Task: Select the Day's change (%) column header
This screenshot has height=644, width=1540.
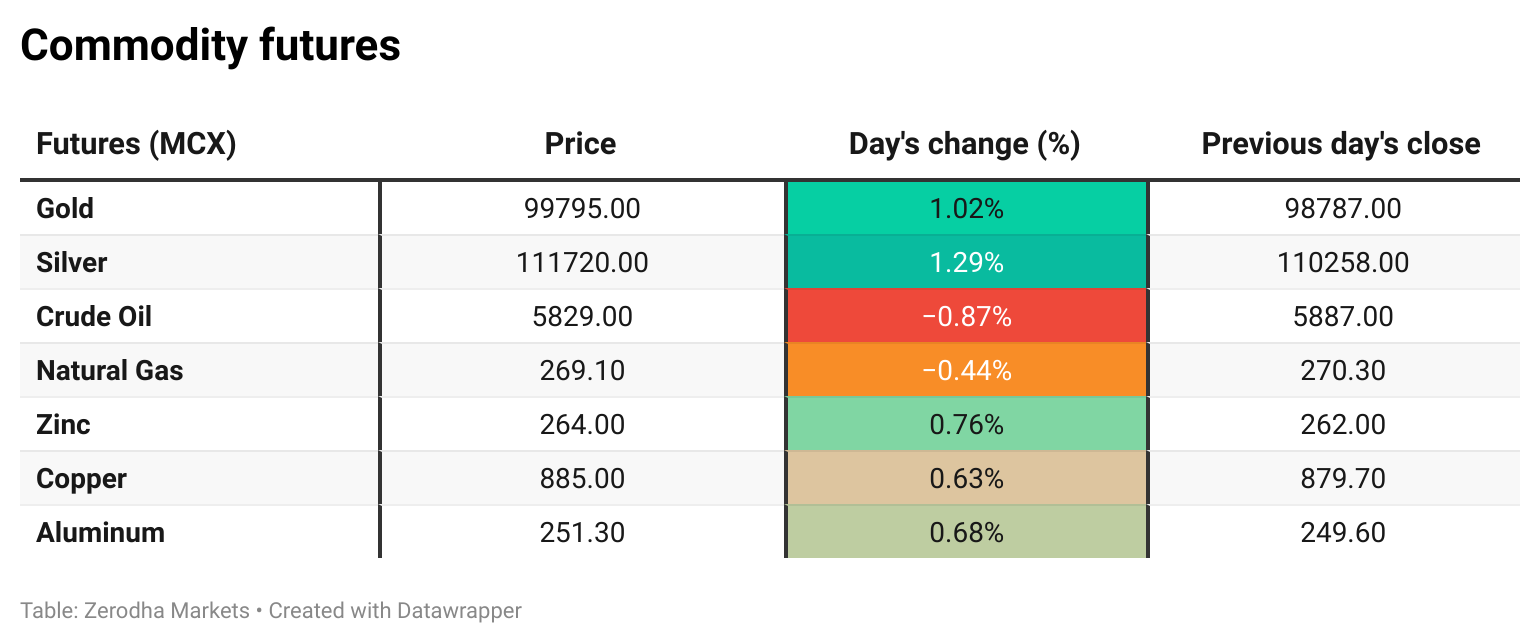Action: coord(964,144)
